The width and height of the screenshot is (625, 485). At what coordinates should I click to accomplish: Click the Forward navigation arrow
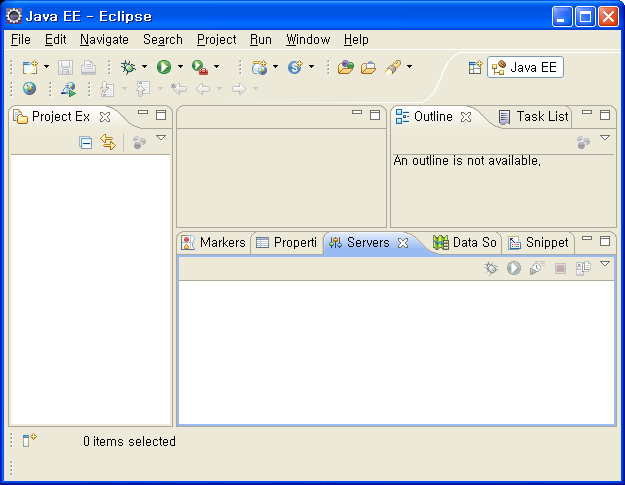[239, 89]
